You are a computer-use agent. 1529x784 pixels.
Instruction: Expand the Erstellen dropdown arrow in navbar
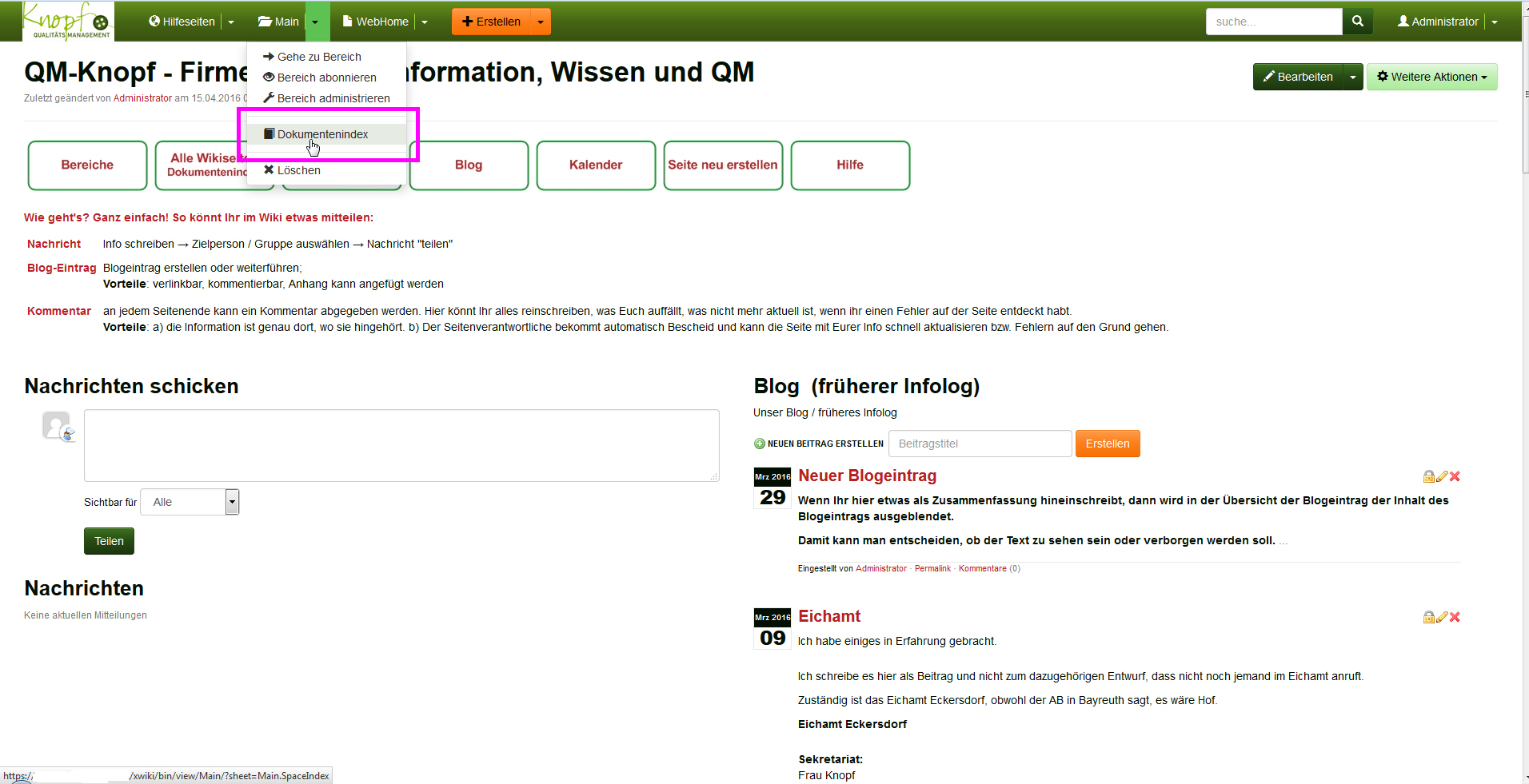click(541, 22)
